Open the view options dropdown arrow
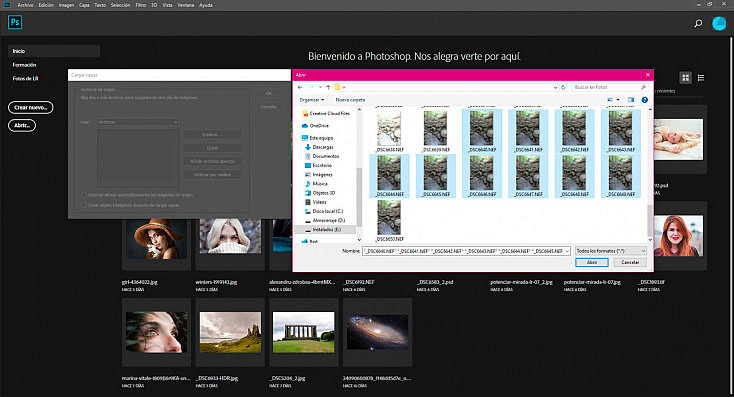Image resolution: width=734 pixels, height=397 pixels. click(x=618, y=100)
